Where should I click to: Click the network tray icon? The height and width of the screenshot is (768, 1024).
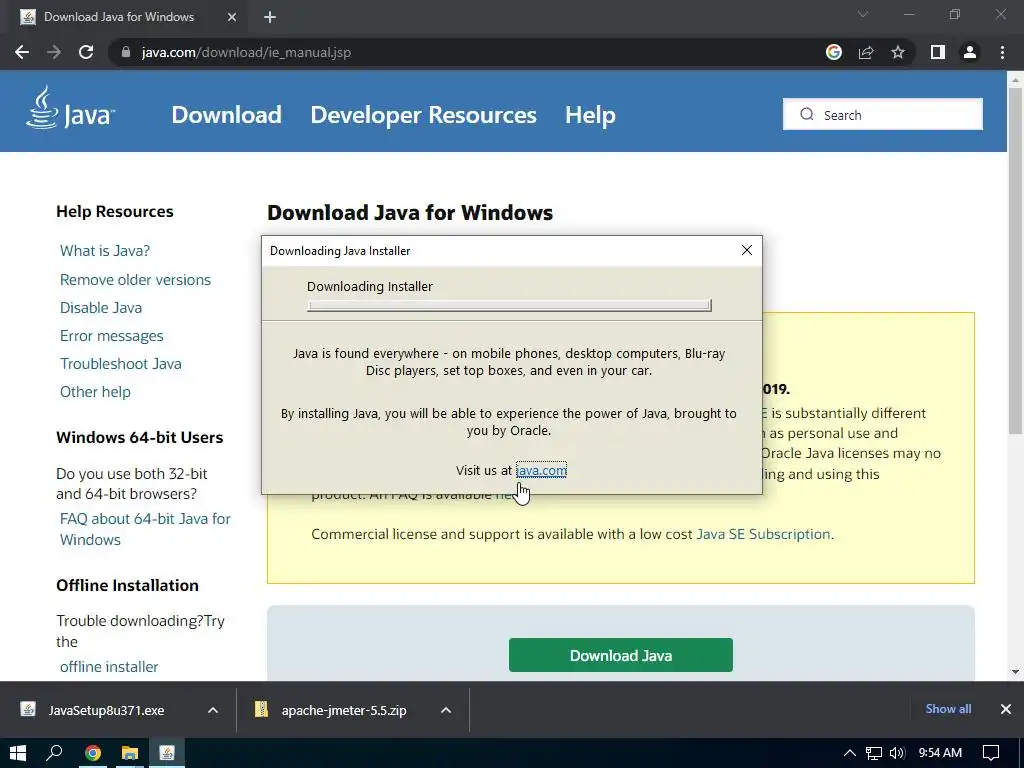tap(874, 753)
